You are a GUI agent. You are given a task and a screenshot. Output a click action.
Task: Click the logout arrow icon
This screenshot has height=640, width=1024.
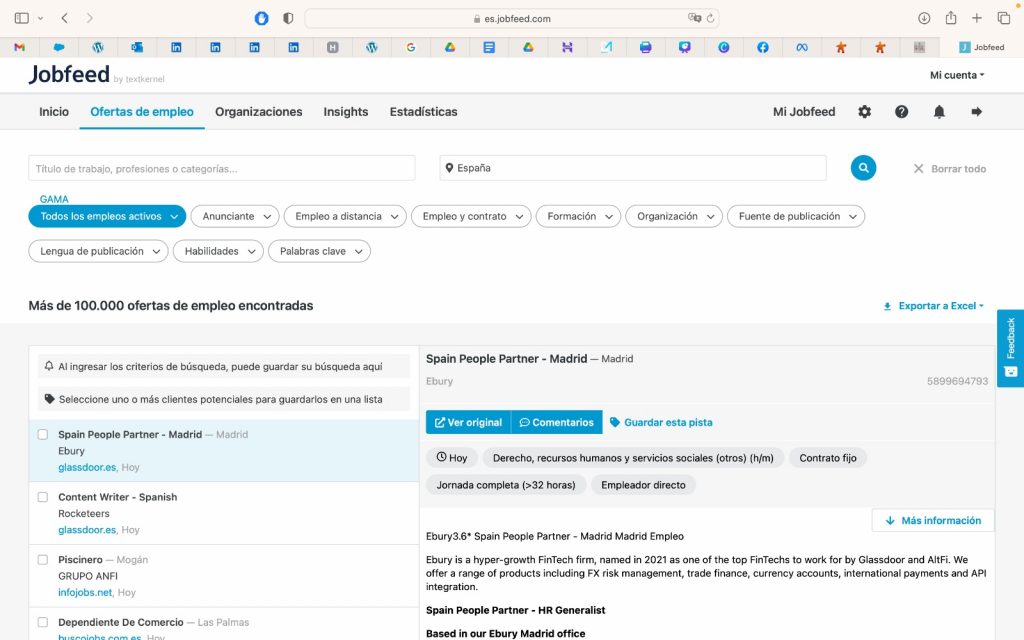[x=977, y=112]
